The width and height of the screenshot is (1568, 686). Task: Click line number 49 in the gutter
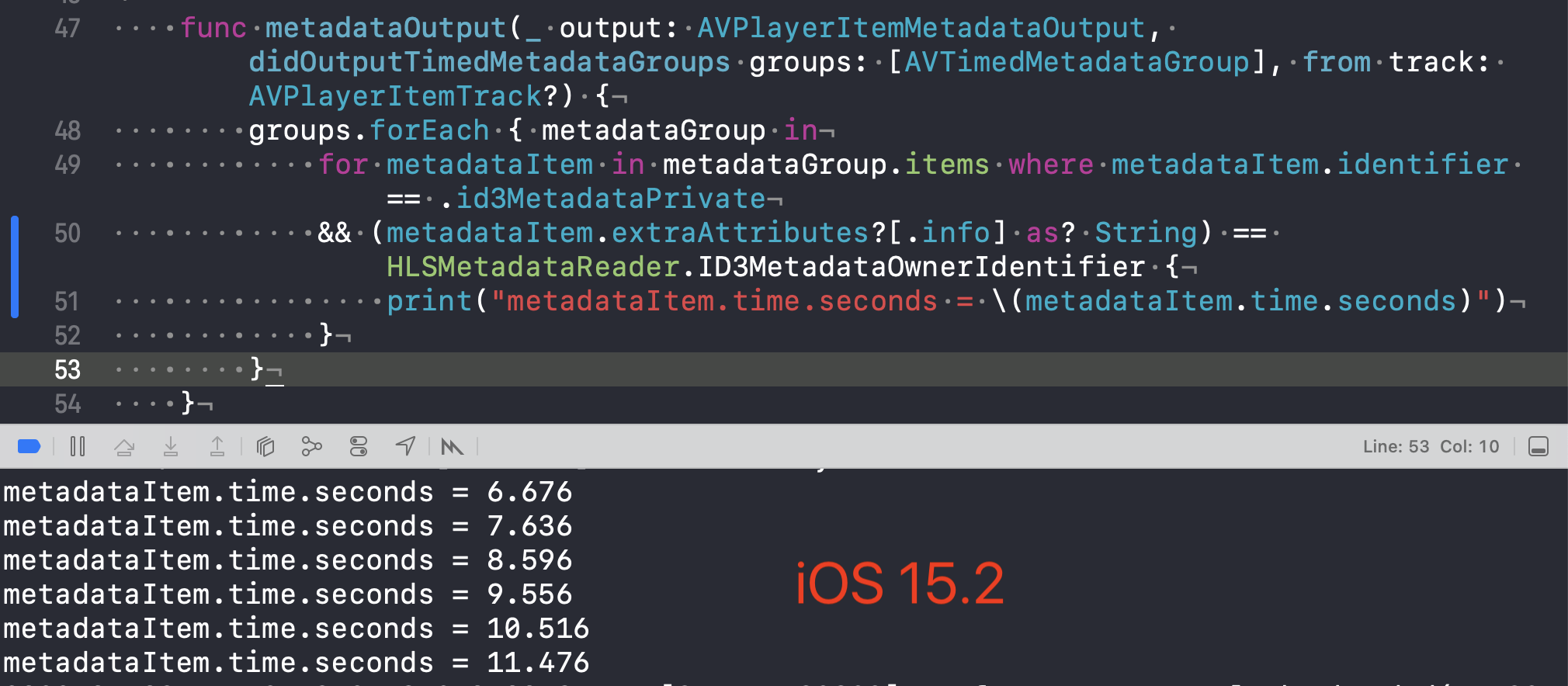[x=68, y=165]
